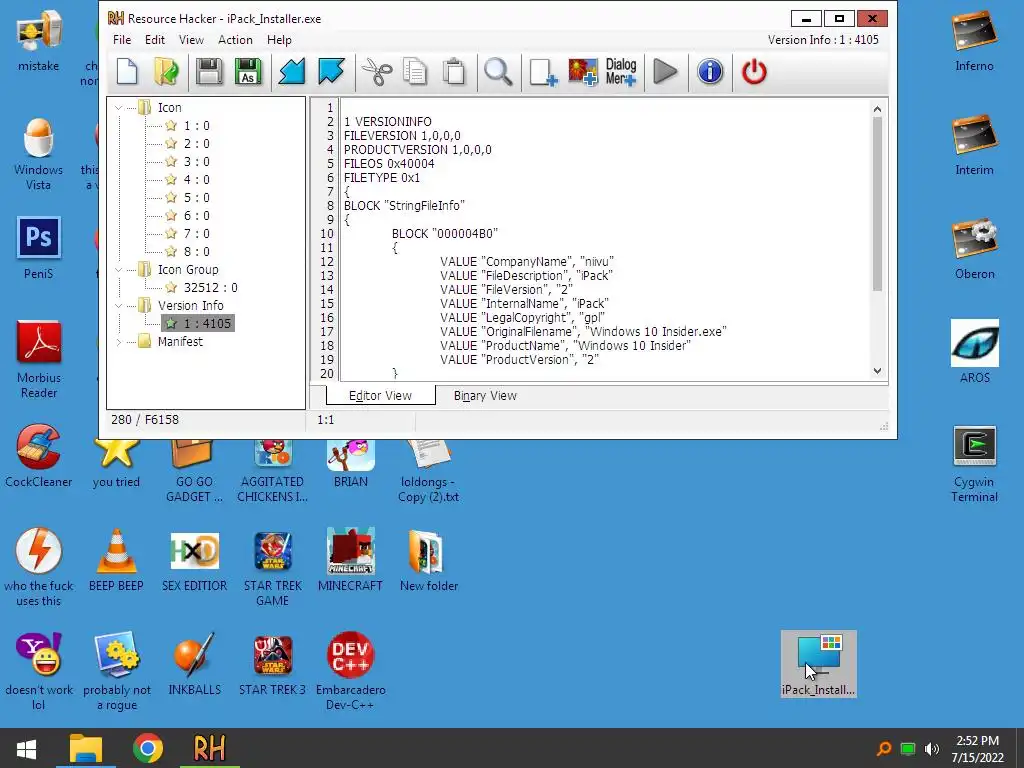The height and width of the screenshot is (768, 1024).
Task: Click the Save floppy disk icon
Action: tap(209, 72)
